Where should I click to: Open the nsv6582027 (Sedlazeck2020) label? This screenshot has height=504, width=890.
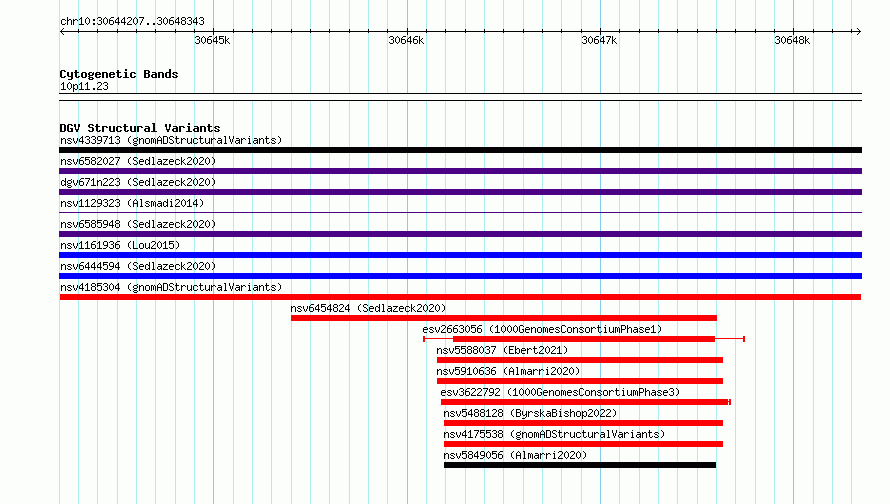pyautogui.click(x=138, y=161)
